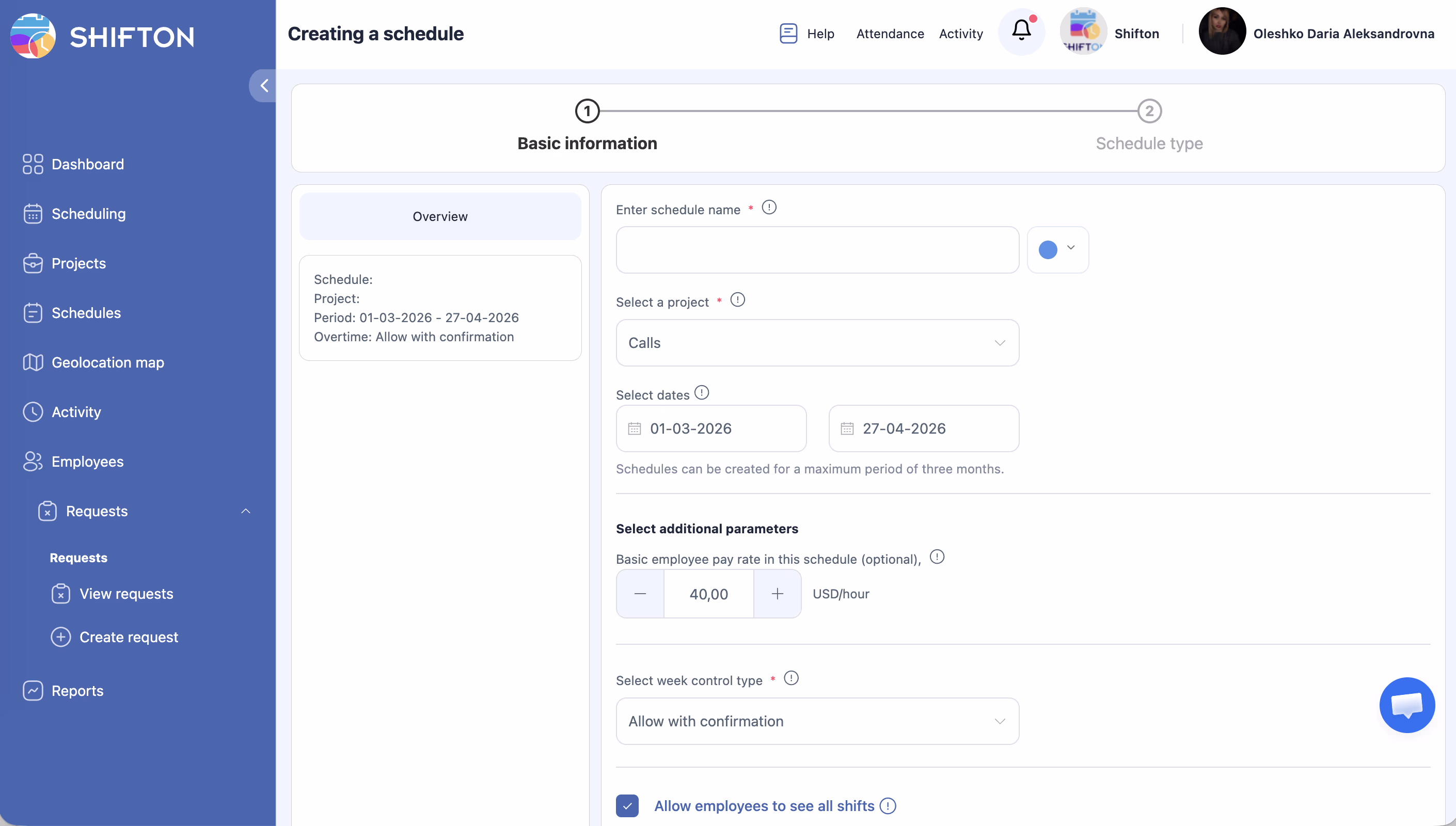Collapse the Requests sidebar section

click(x=246, y=511)
